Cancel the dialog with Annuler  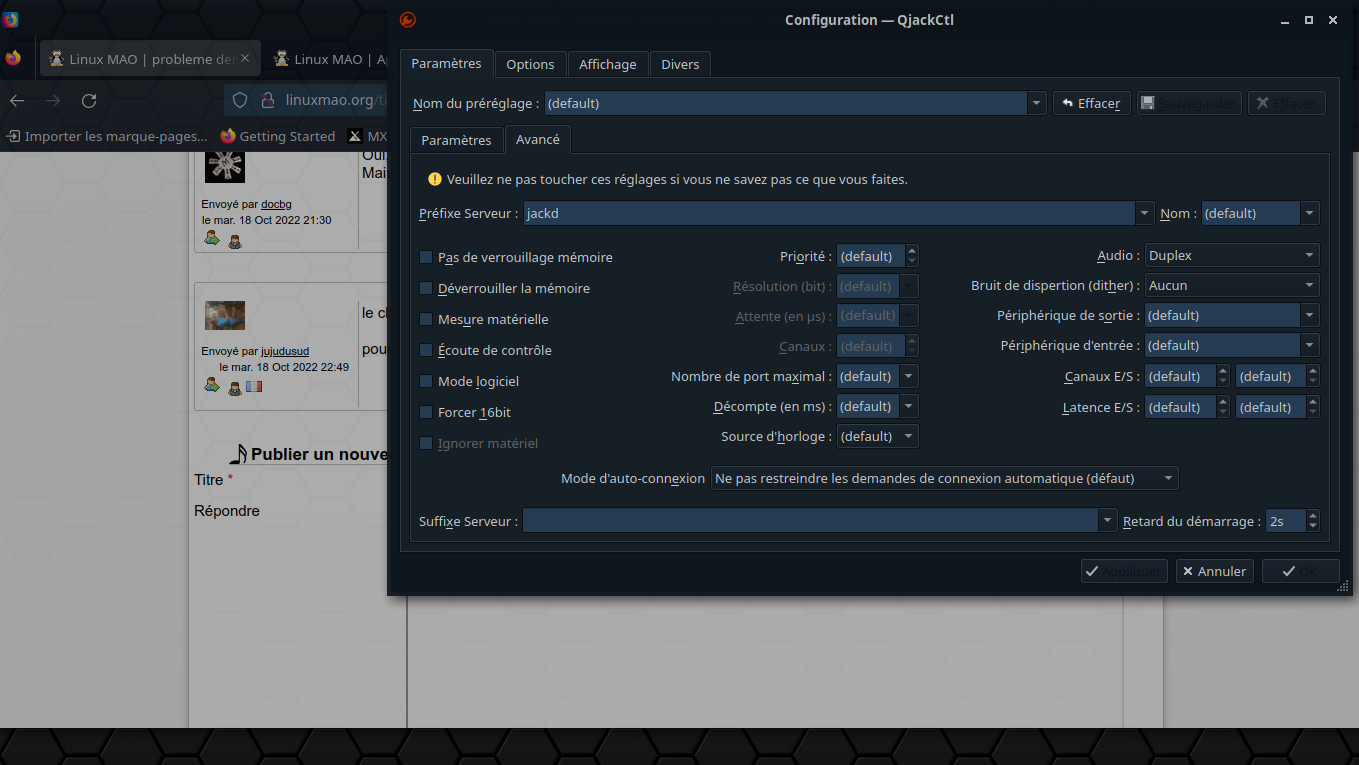1214,571
